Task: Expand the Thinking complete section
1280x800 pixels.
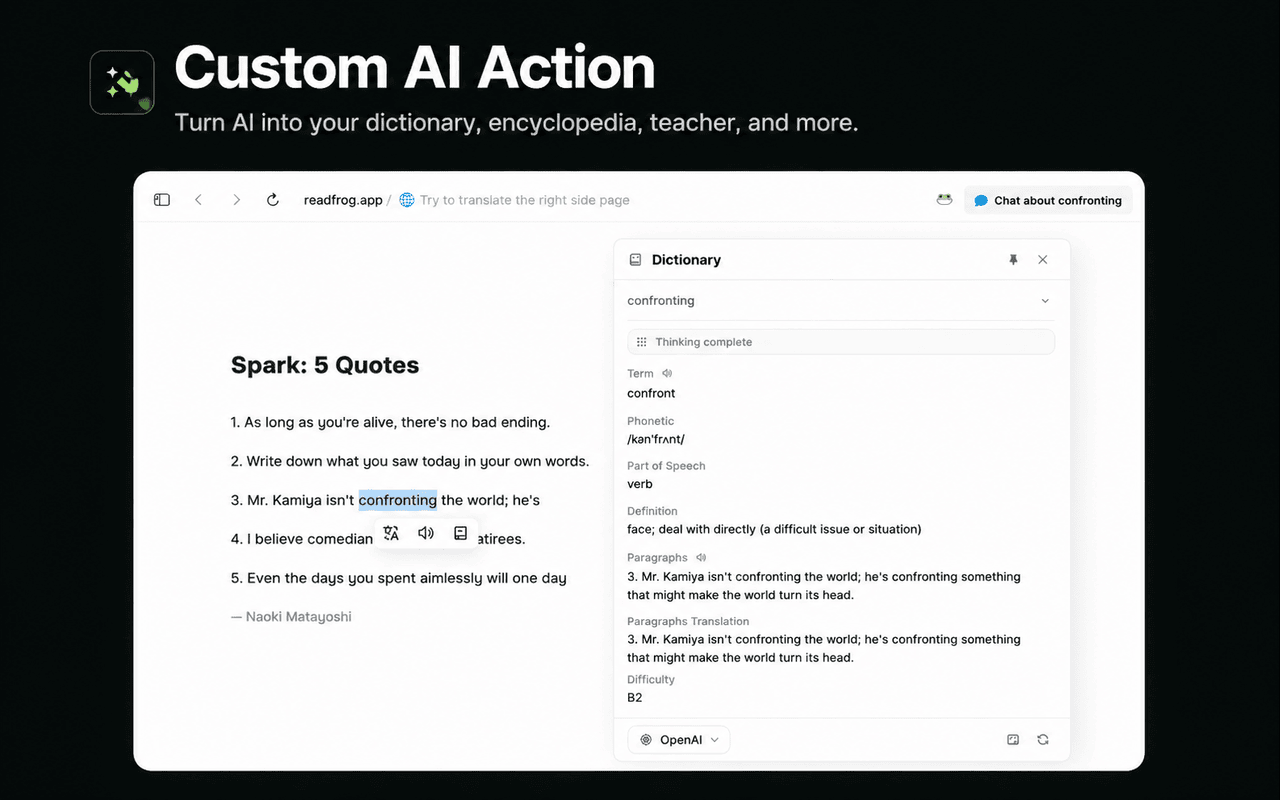Action: pos(841,342)
